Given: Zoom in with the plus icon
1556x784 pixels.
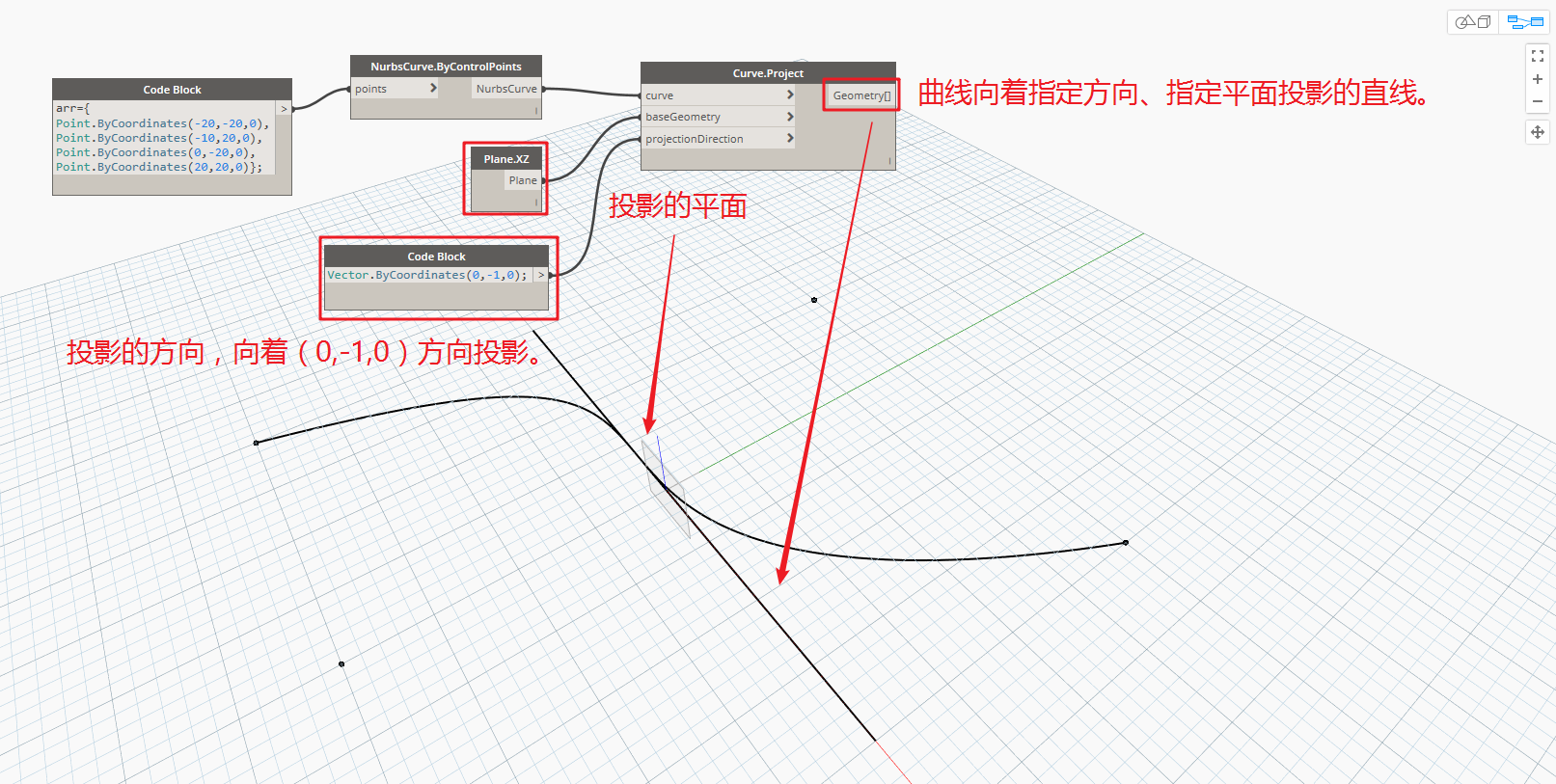Looking at the screenshot, I should click(1538, 79).
